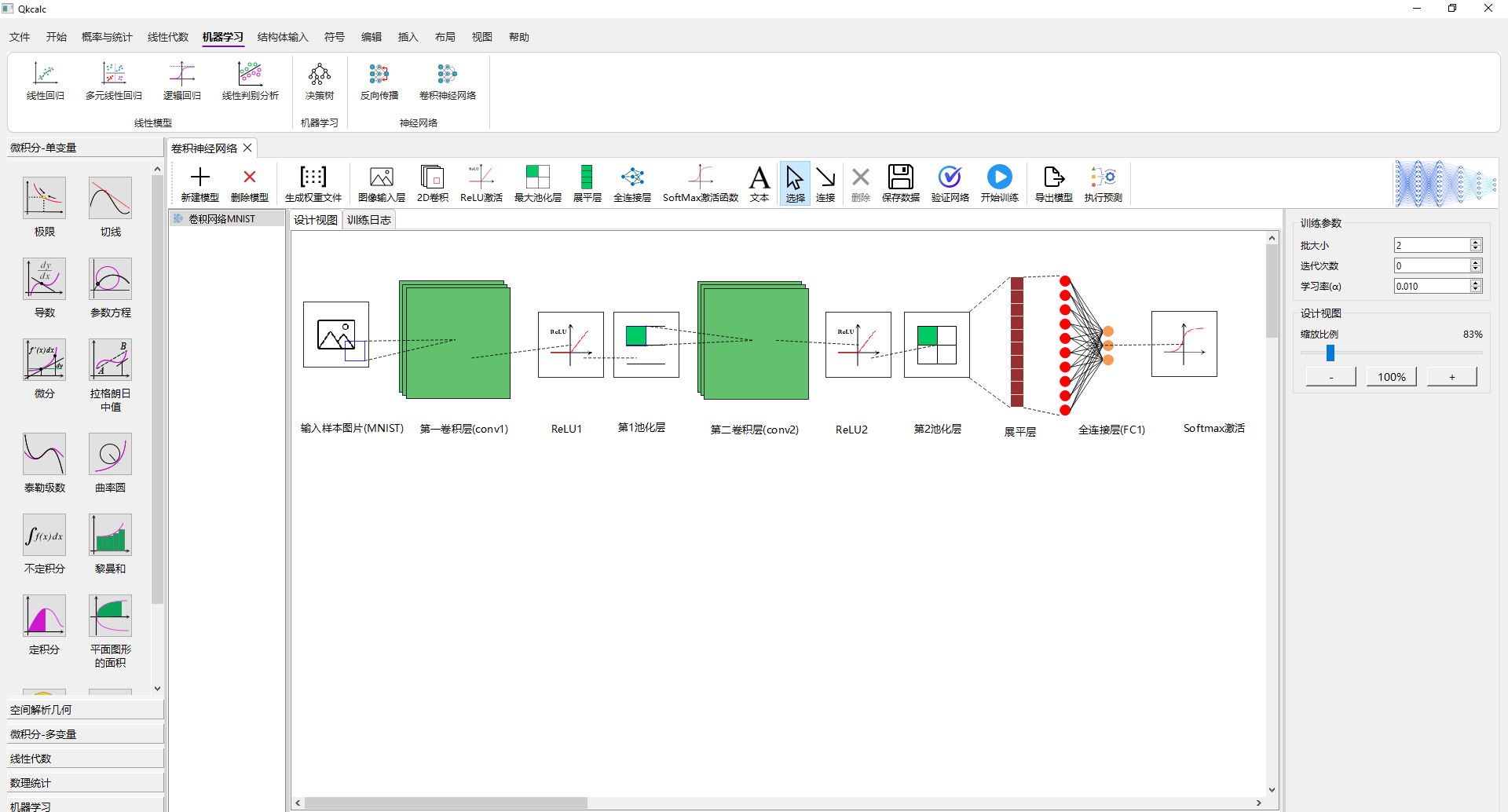Viewport: 1508px width, 812px height.
Task: Expand the 空间解析几何 sidebar section
Action: click(x=85, y=710)
